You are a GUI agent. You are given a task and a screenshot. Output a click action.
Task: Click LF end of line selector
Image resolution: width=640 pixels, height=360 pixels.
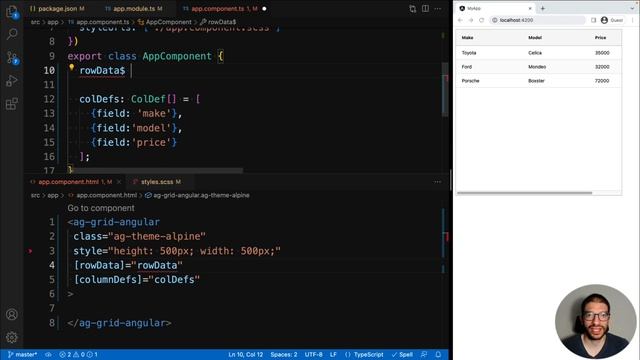click(333, 355)
